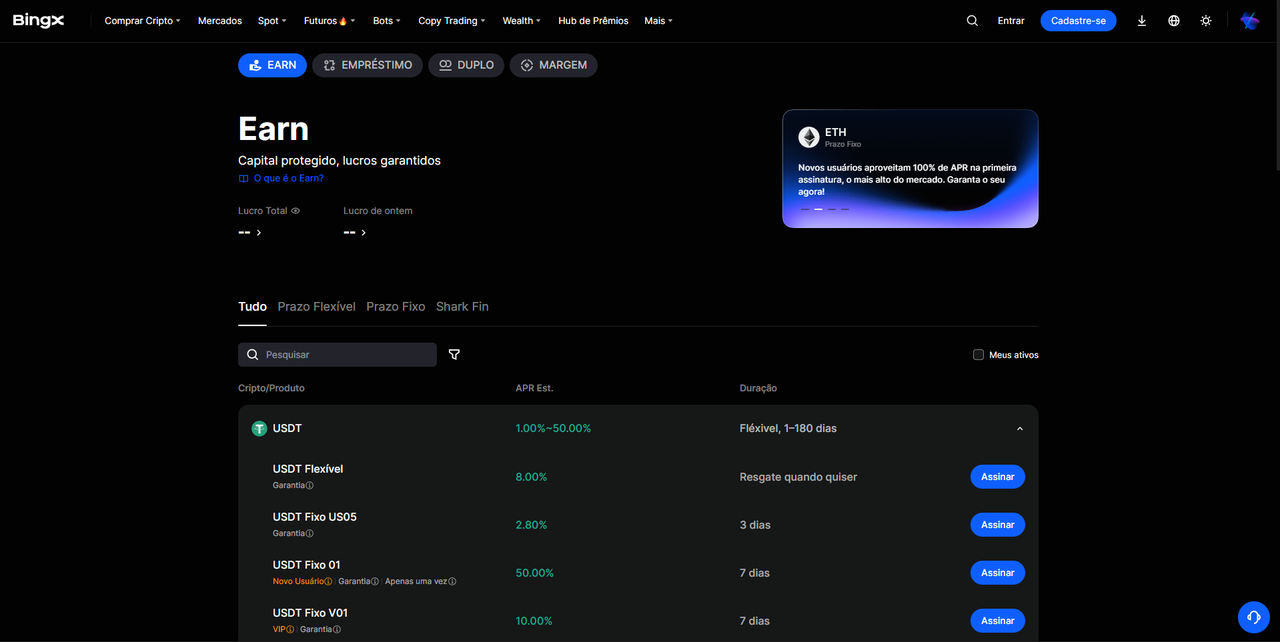The height and width of the screenshot is (642, 1280).
Task: Check the Meus ativos checkbox
Action: (x=978, y=355)
